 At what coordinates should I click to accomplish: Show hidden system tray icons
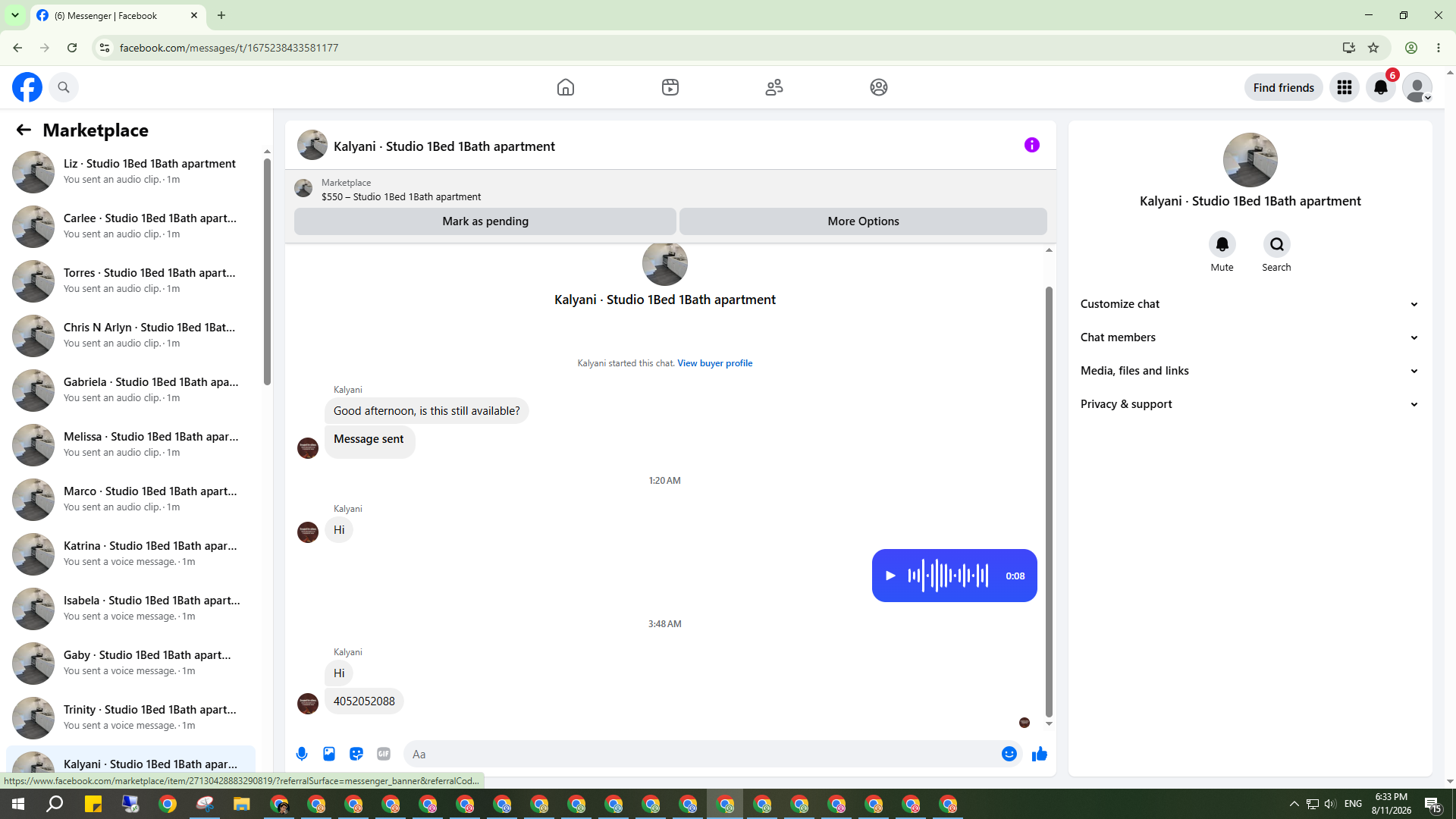(1294, 804)
